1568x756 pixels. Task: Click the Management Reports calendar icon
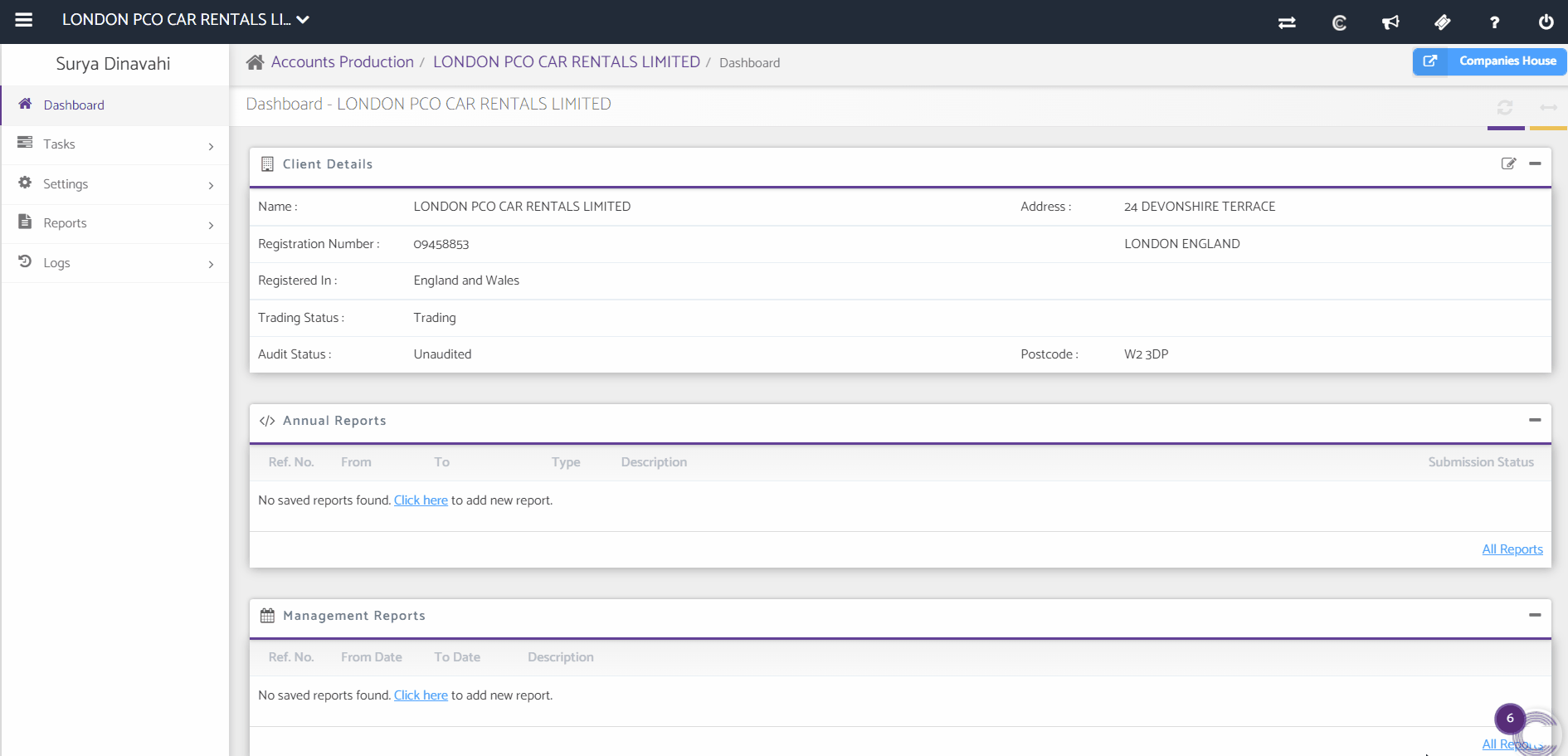click(x=267, y=616)
